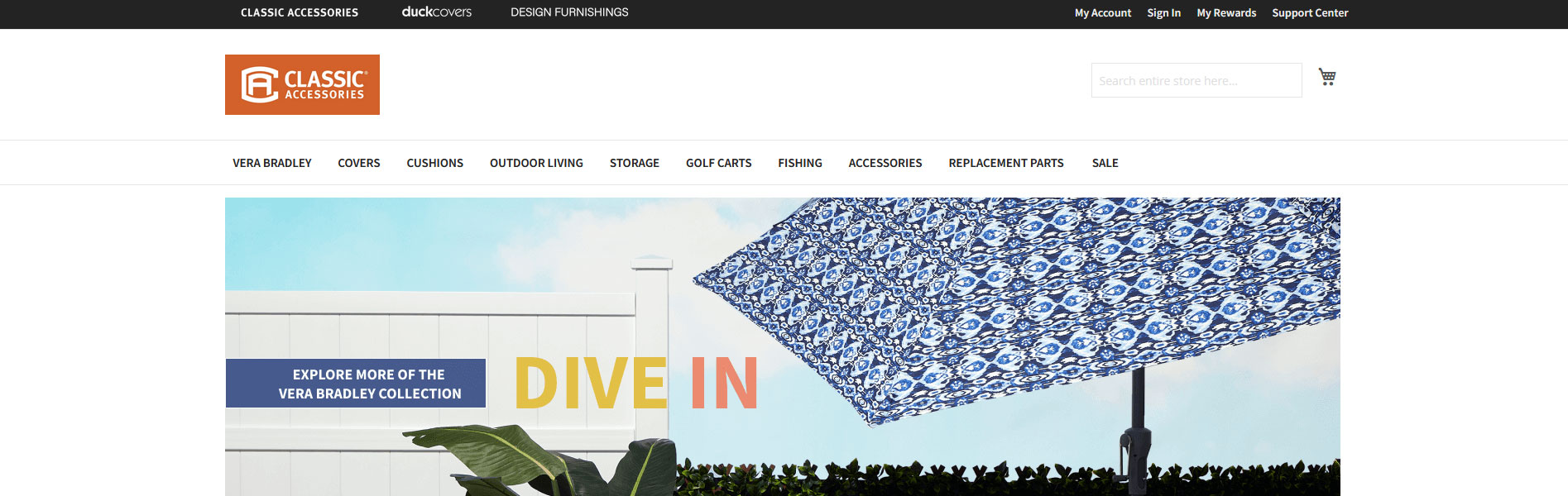Open the Classic Accessories brand link
The image size is (1568, 496).
pos(300,12)
